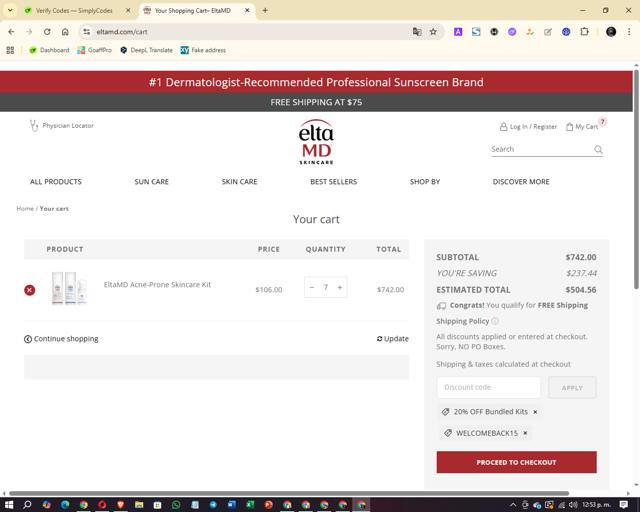Open the browser profile avatar
Viewport: 640px width, 512px height.
click(x=611, y=32)
